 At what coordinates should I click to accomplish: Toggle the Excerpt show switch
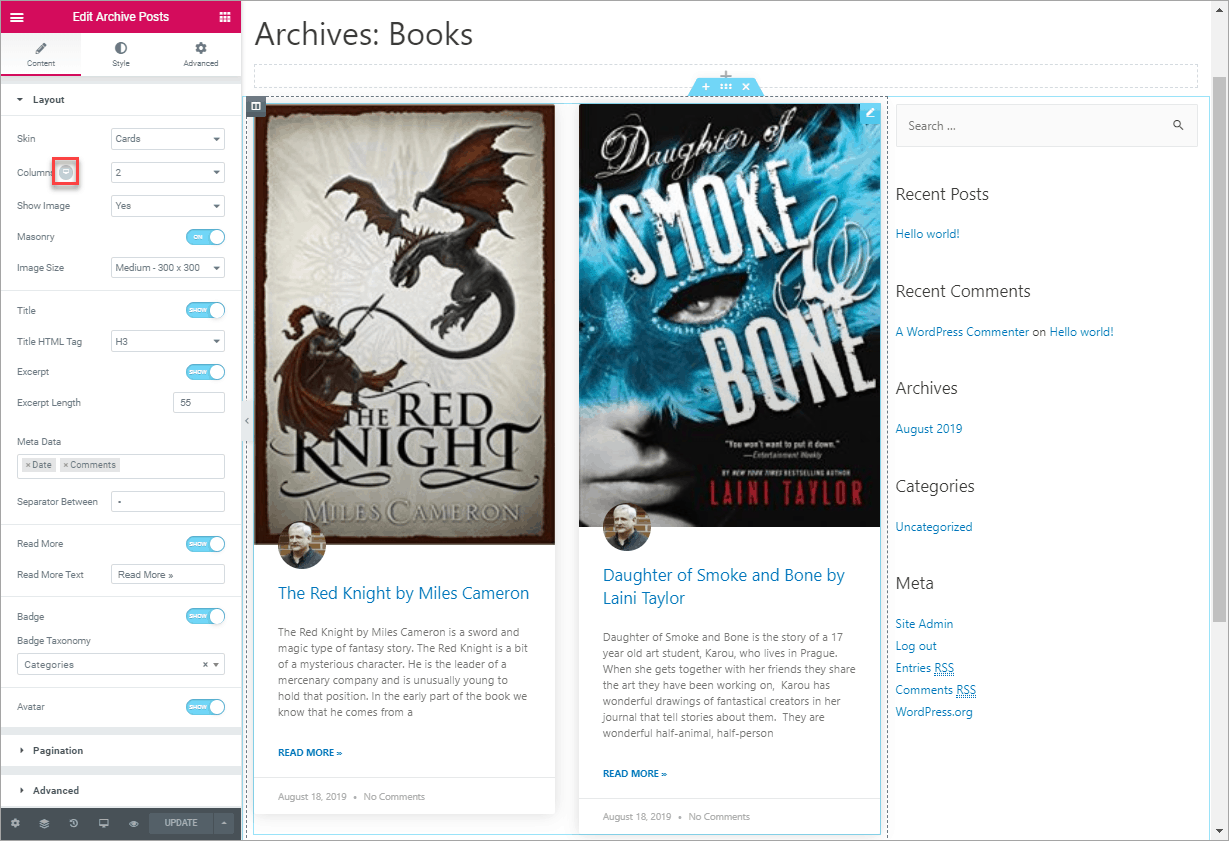point(205,372)
